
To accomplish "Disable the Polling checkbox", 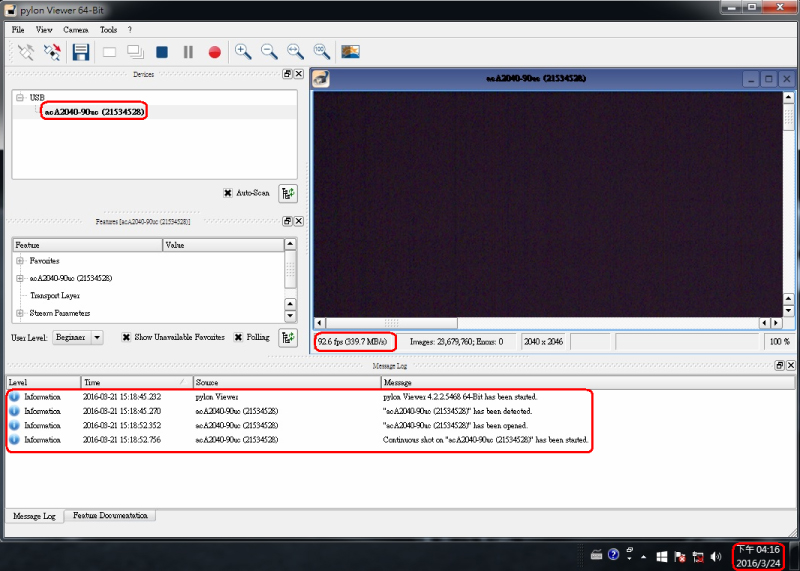I will tap(239, 337).
